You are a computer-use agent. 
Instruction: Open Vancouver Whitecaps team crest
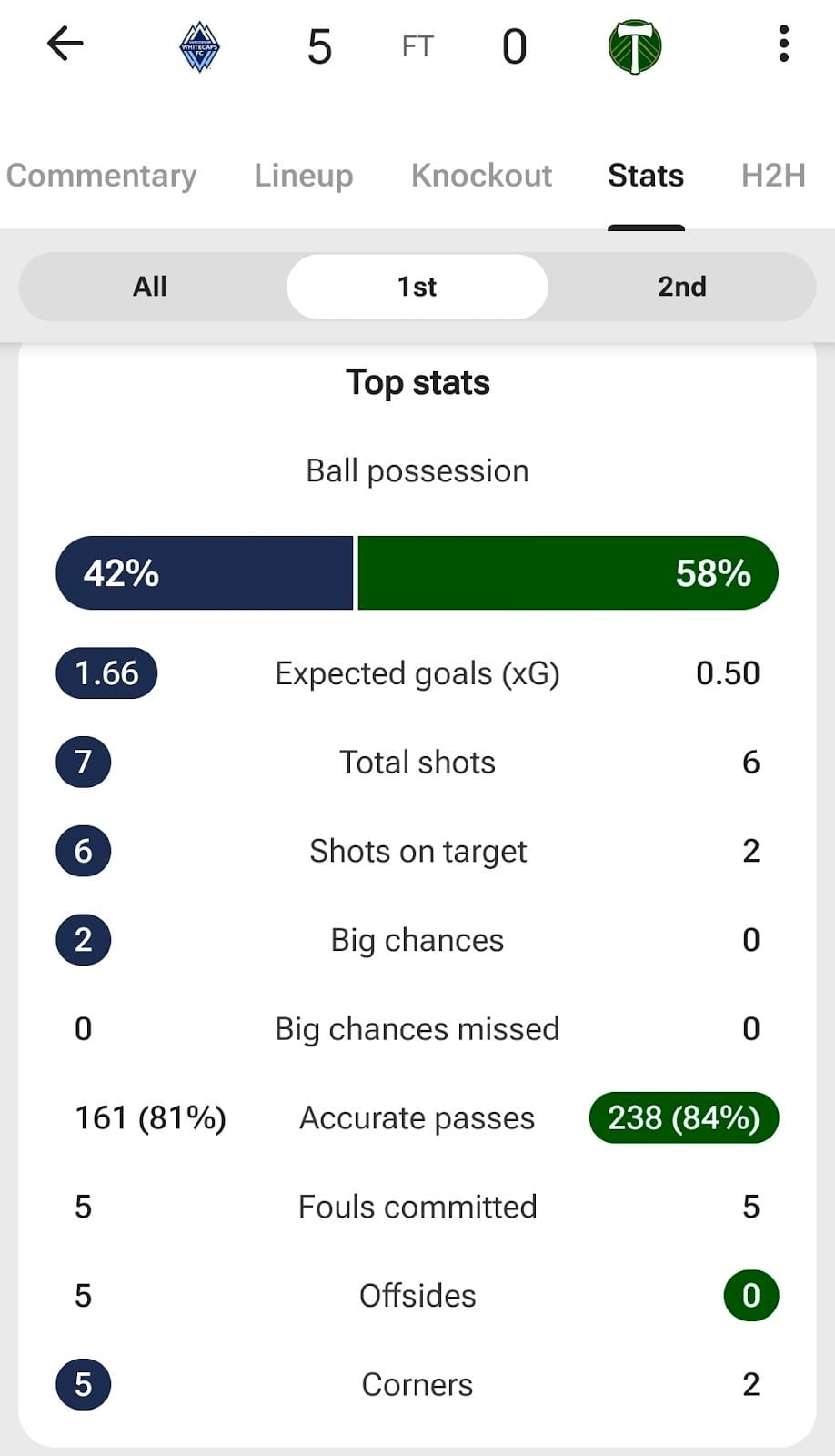(x=199, y=46)
